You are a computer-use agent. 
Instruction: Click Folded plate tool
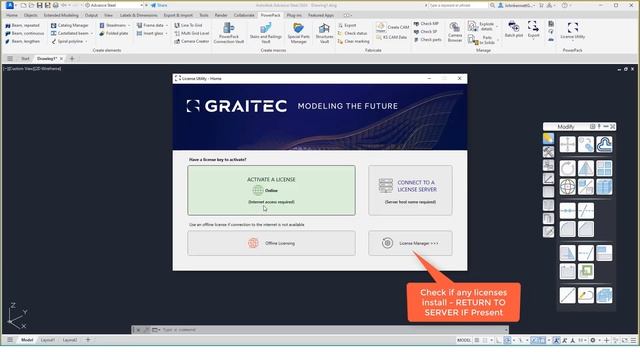point(114,33)
